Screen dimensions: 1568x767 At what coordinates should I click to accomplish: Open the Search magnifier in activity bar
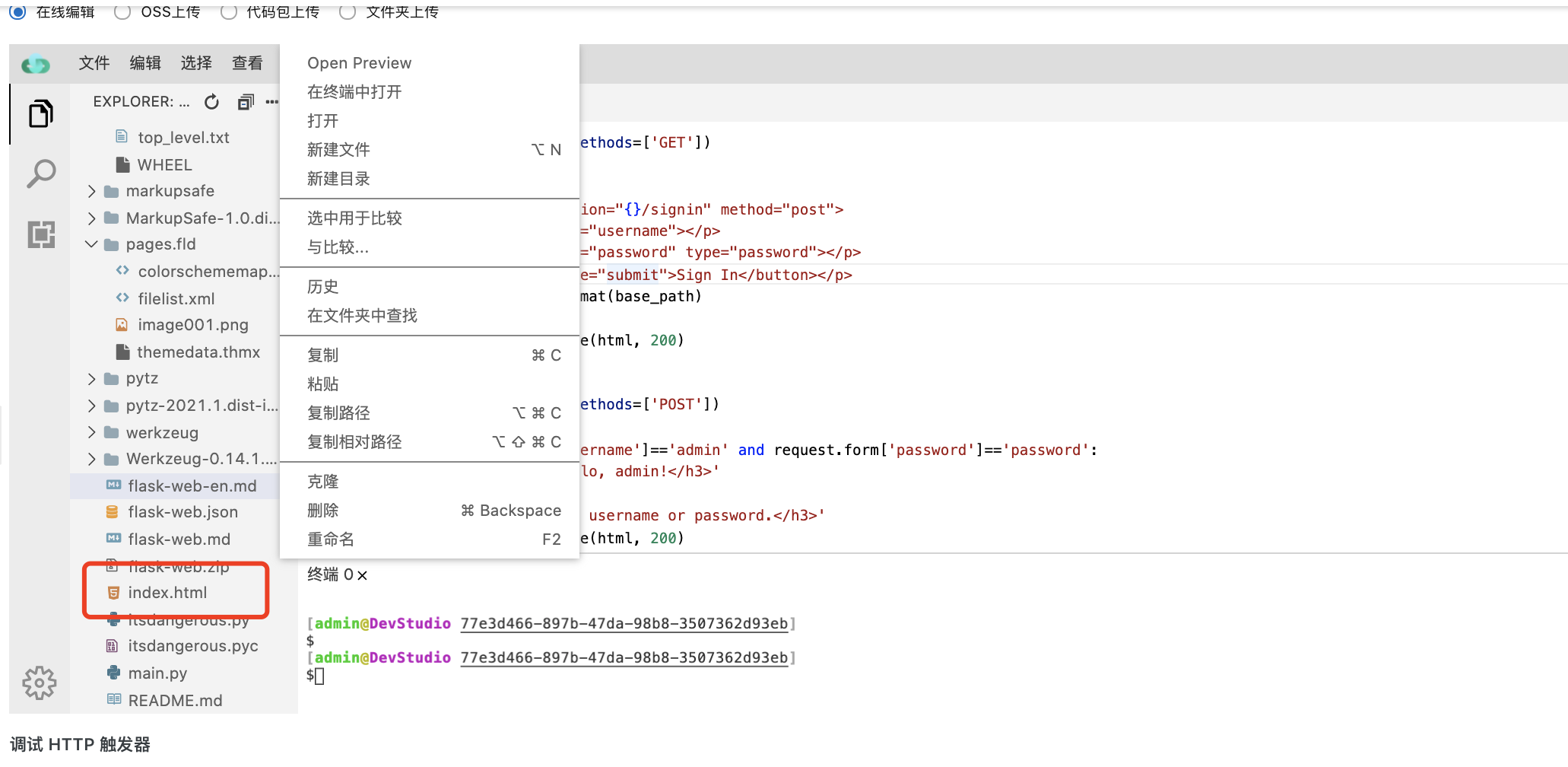point(40,173)
